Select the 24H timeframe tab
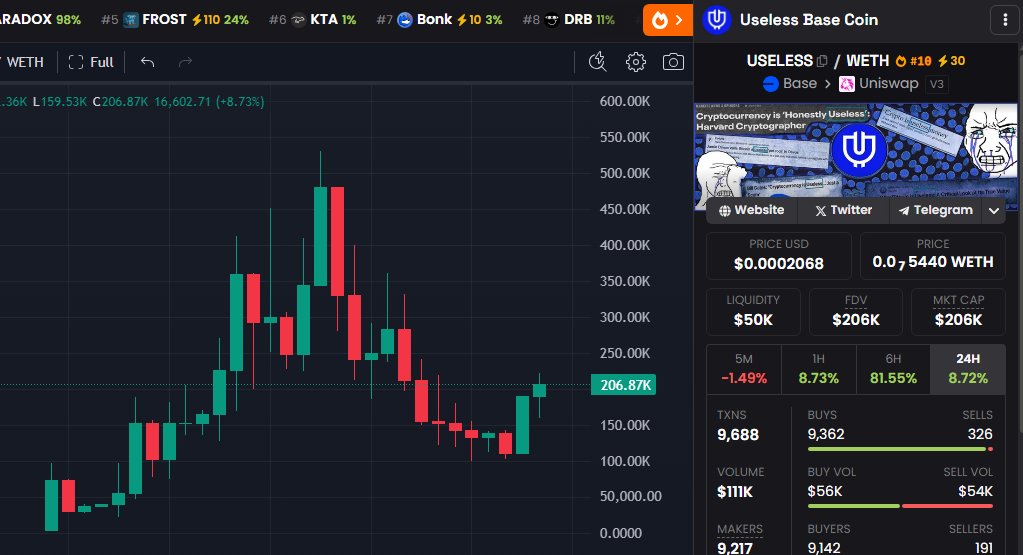 point(968,369)
